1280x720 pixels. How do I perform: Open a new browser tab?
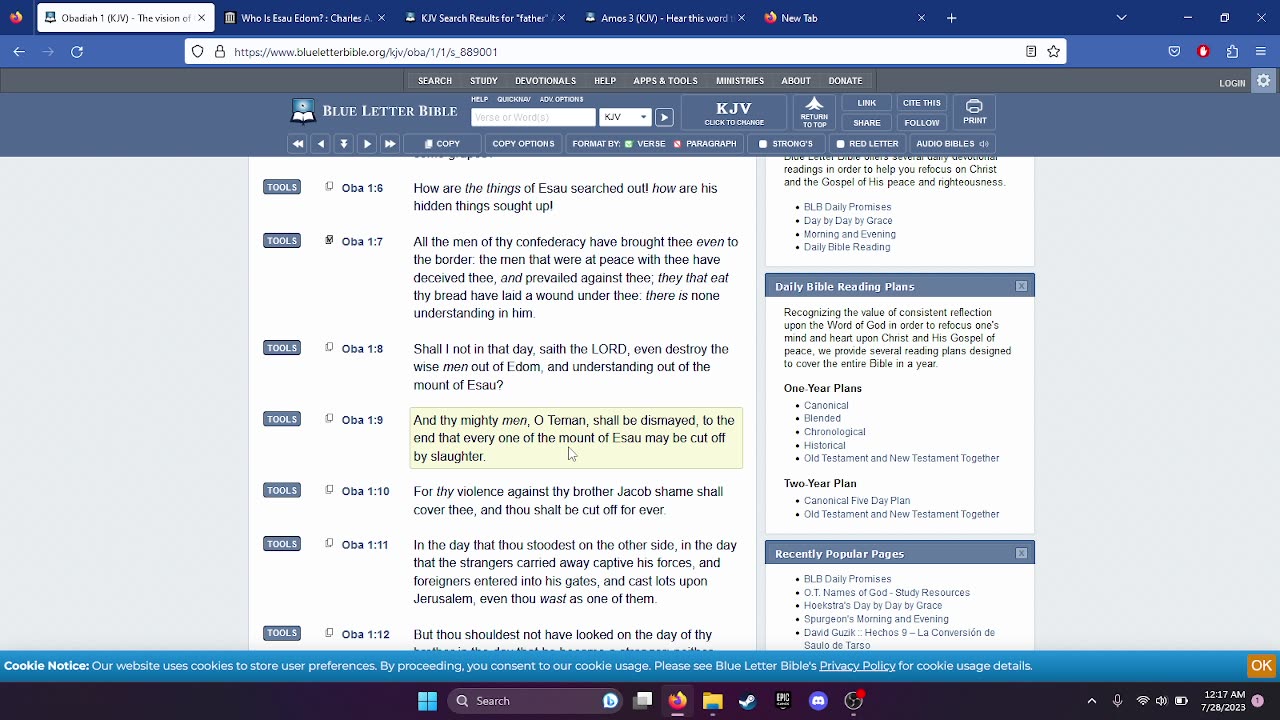click(952, 18)
